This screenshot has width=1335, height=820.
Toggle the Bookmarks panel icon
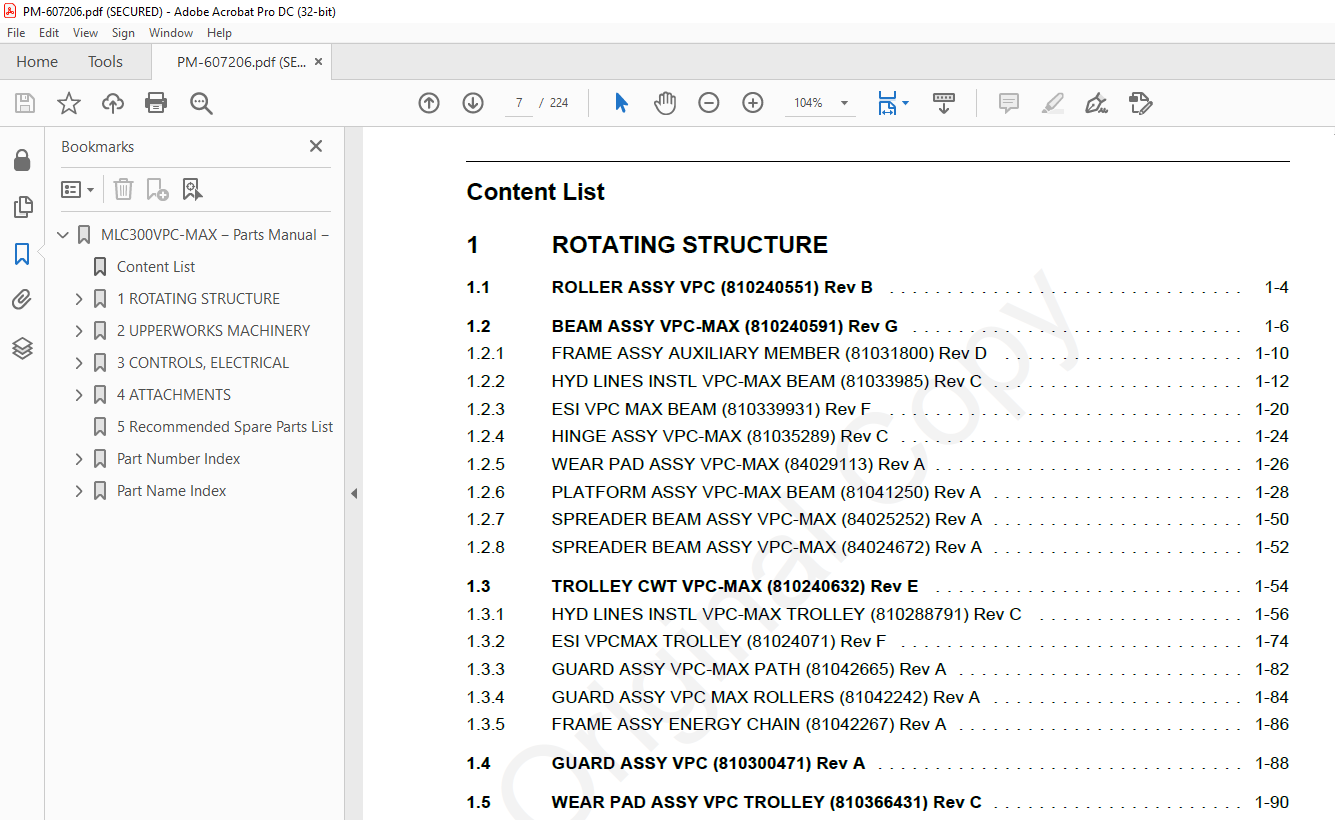[22, 254]
